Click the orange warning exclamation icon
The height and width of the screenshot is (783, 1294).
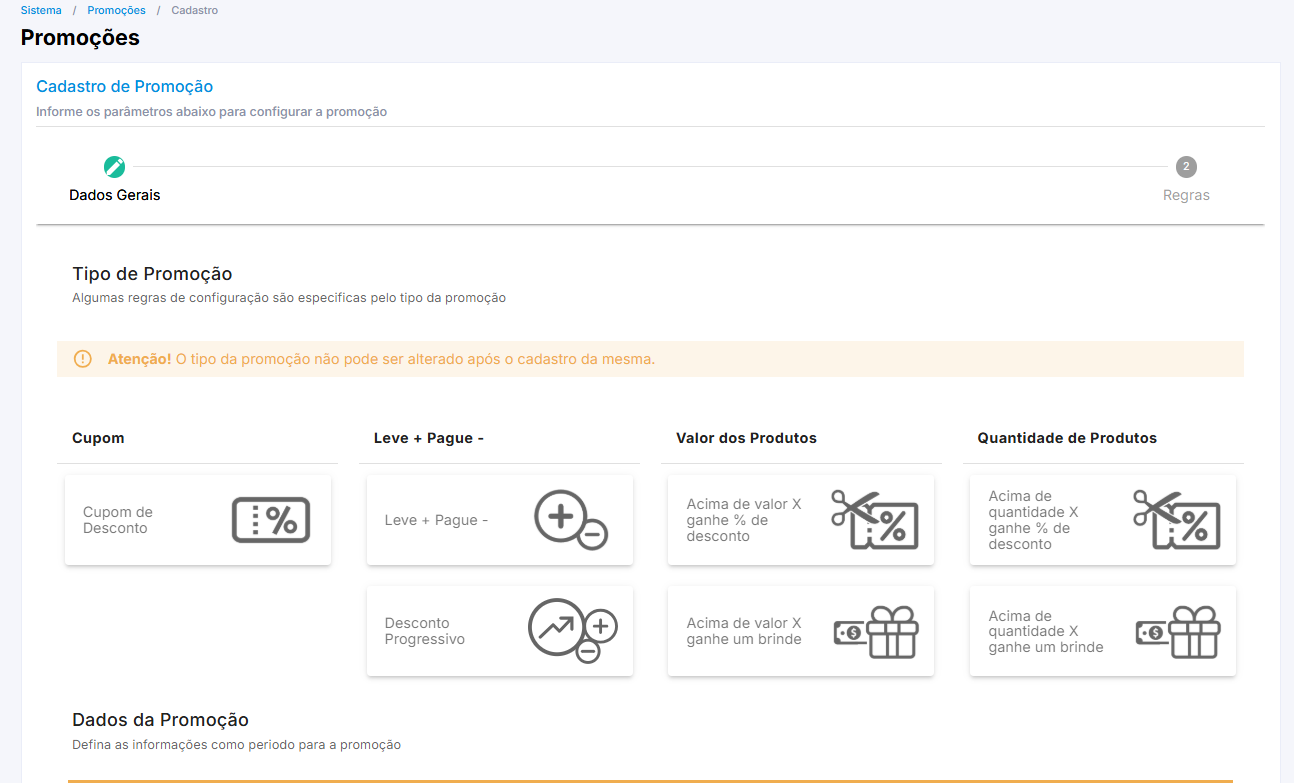click(83, 359)
